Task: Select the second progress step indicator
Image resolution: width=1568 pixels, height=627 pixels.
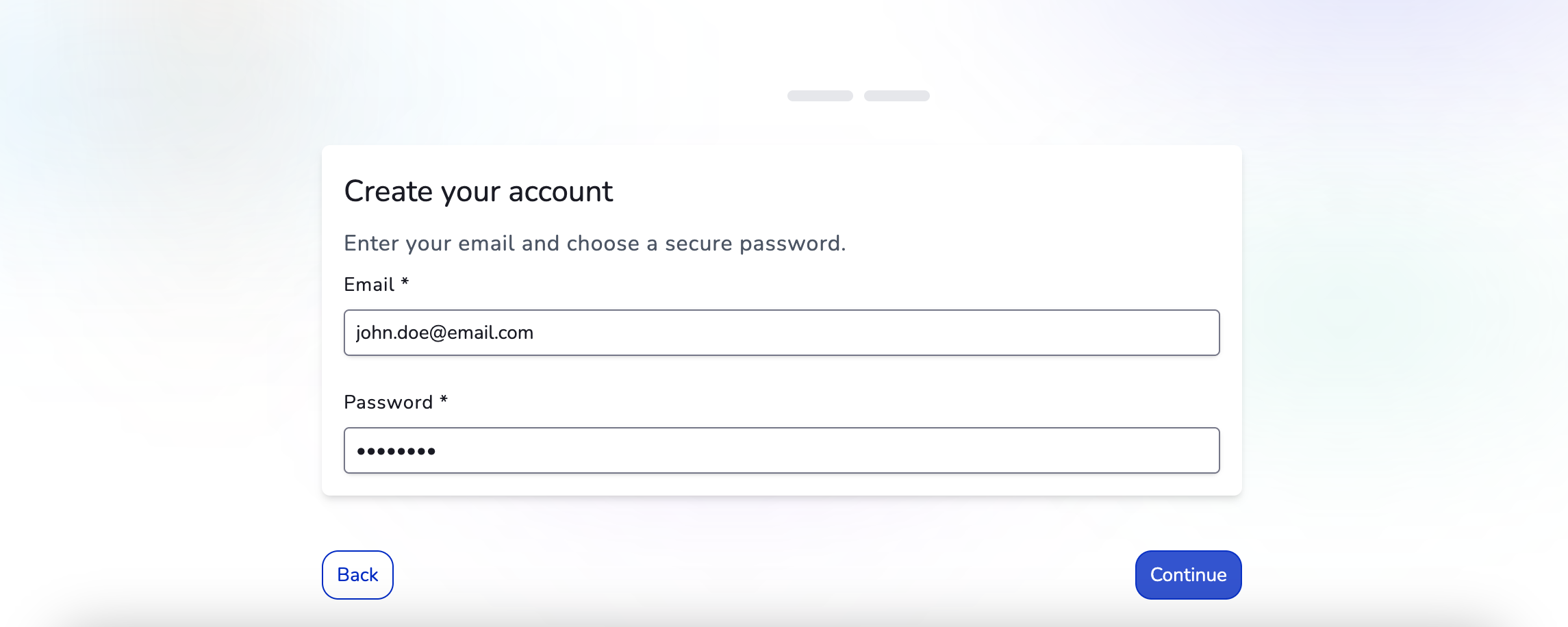Action: click(x=897, y=95)
